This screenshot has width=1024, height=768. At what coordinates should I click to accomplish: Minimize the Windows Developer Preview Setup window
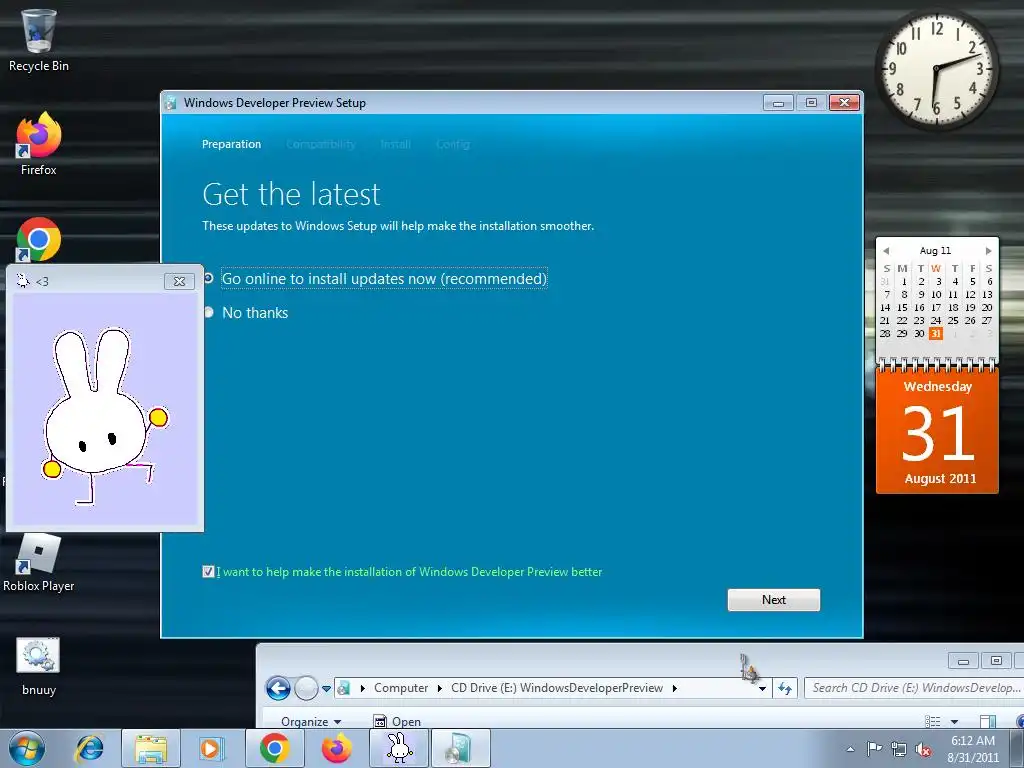click(x=778, y=103)
